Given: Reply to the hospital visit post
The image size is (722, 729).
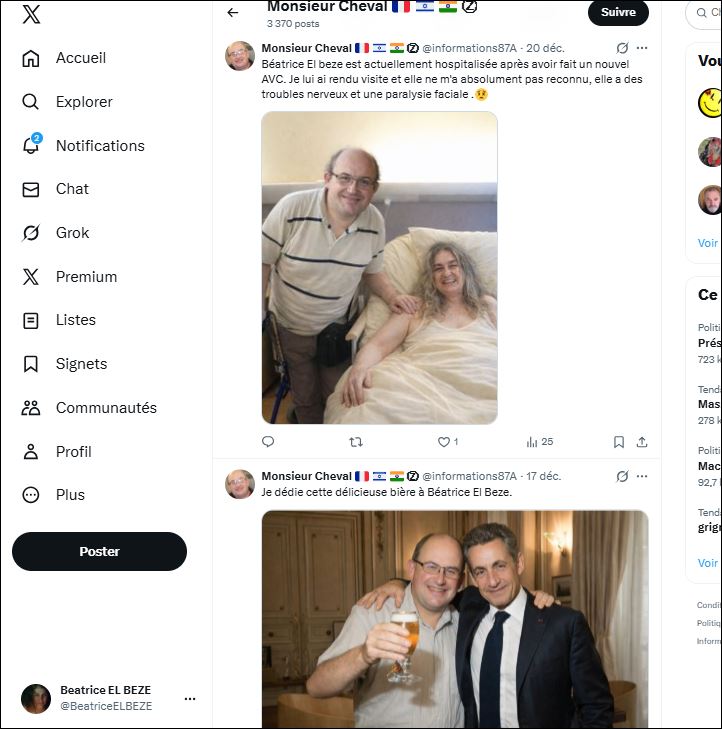Looking at the screenshot, I should click(x=268, y=441).
